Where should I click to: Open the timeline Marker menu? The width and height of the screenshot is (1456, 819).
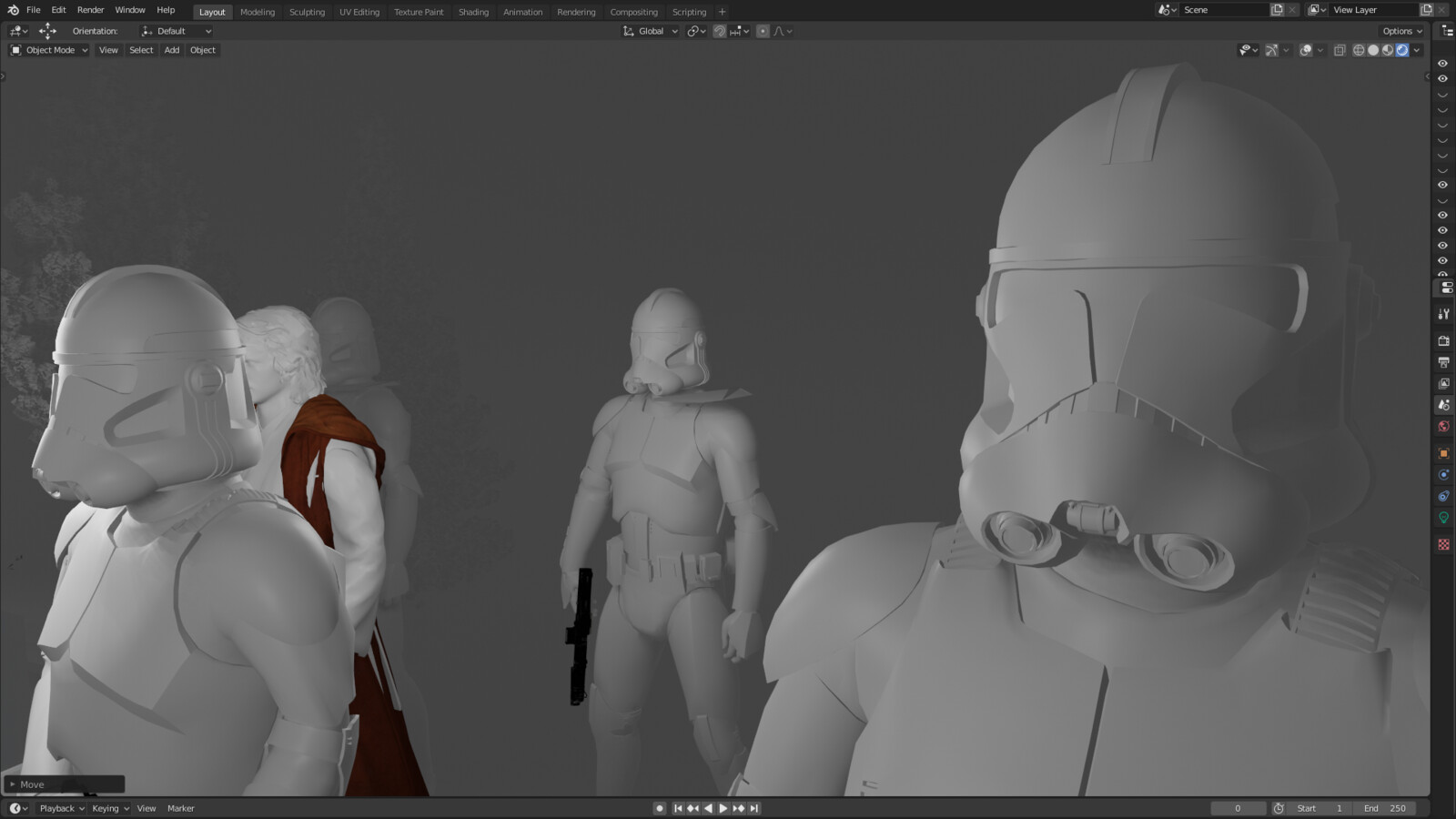click(x=180, y=808)
